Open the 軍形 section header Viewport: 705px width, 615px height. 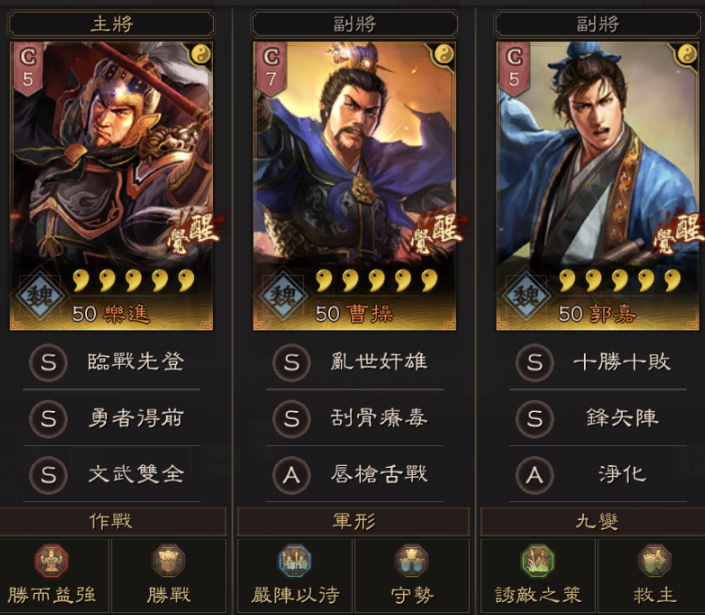[354, 521]
